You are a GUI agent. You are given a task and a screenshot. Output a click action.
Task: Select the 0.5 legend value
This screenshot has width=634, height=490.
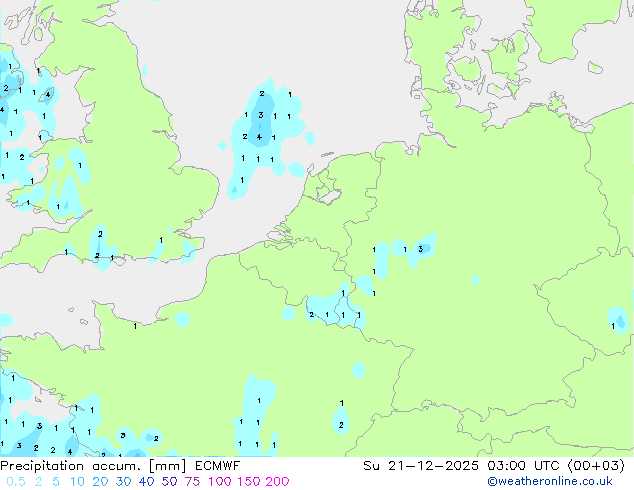pyautogui.click(x=16, y=482)
